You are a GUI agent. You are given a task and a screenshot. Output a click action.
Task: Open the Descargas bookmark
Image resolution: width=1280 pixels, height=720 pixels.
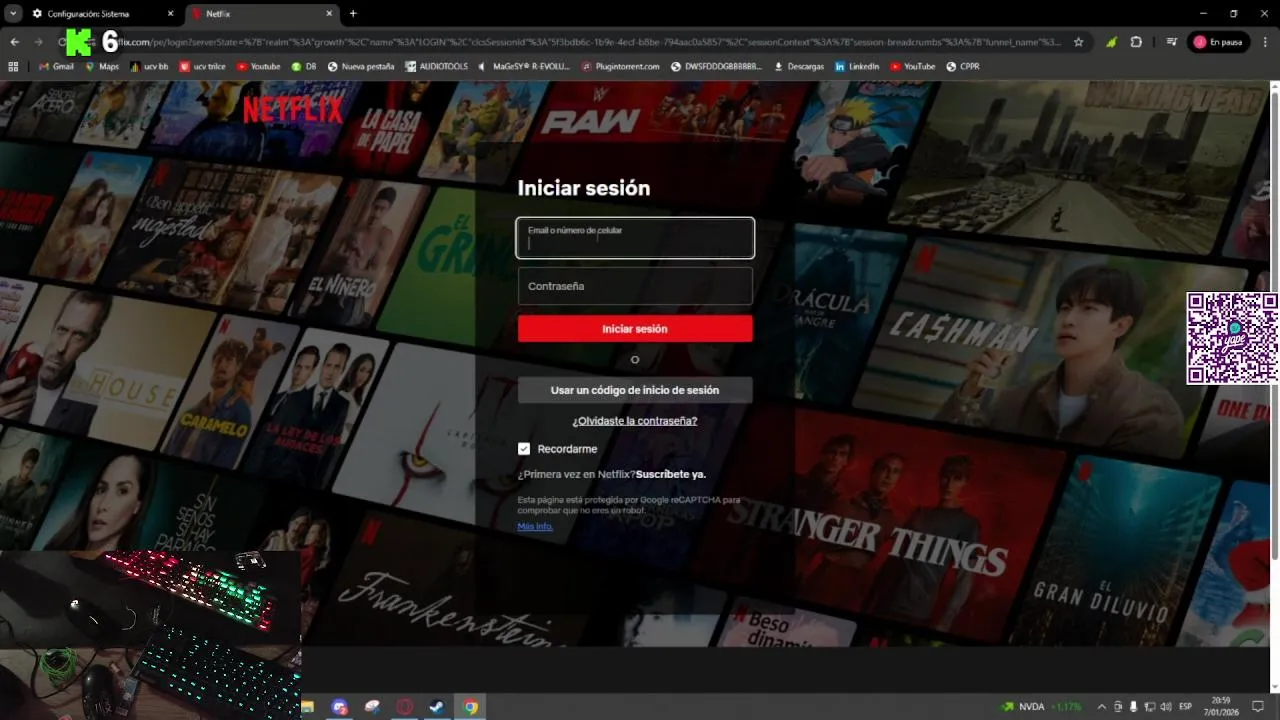pyautogui.click(x=799, y=67)
